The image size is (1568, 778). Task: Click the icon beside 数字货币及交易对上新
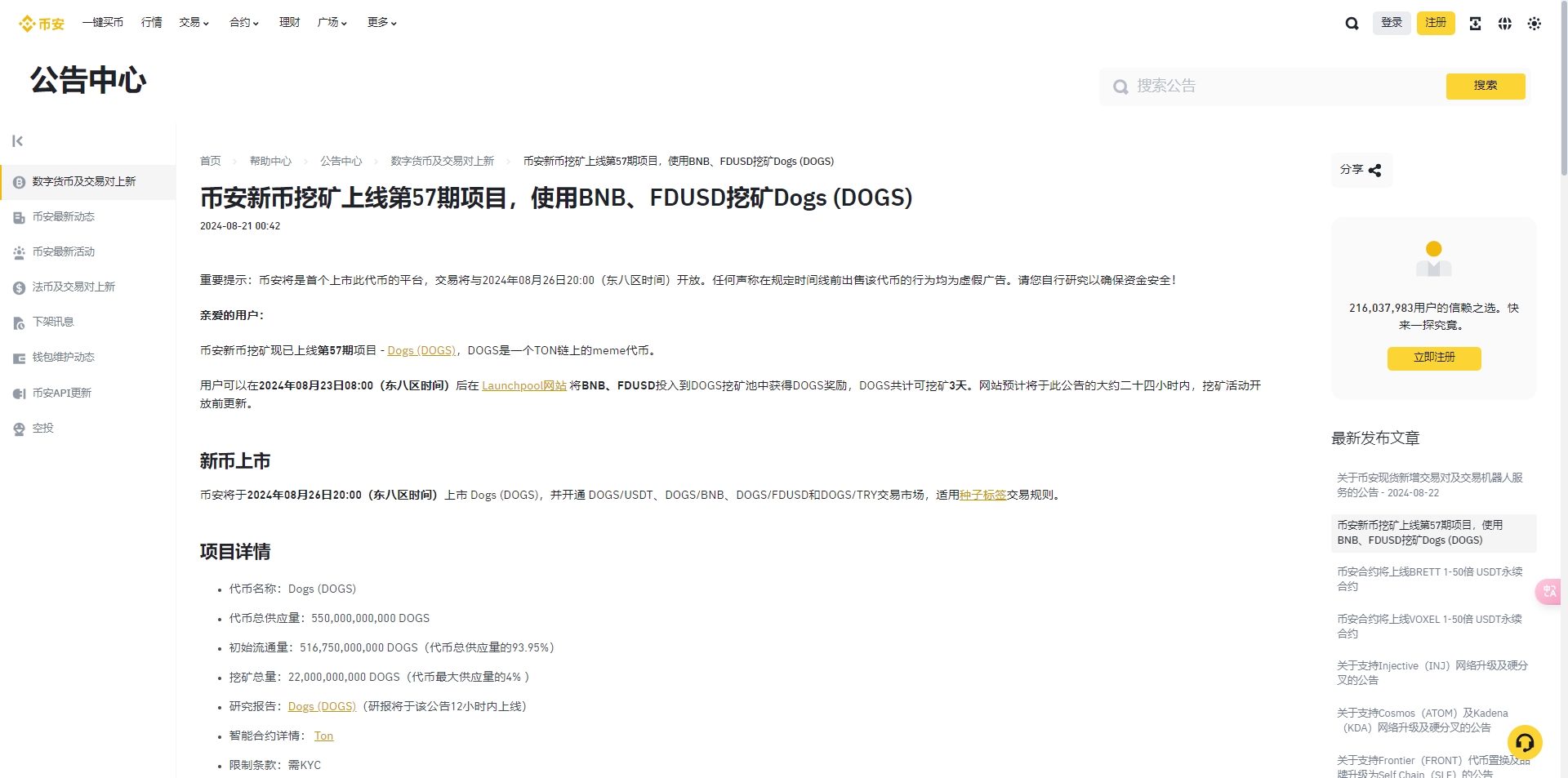click(x=19, y=182)
